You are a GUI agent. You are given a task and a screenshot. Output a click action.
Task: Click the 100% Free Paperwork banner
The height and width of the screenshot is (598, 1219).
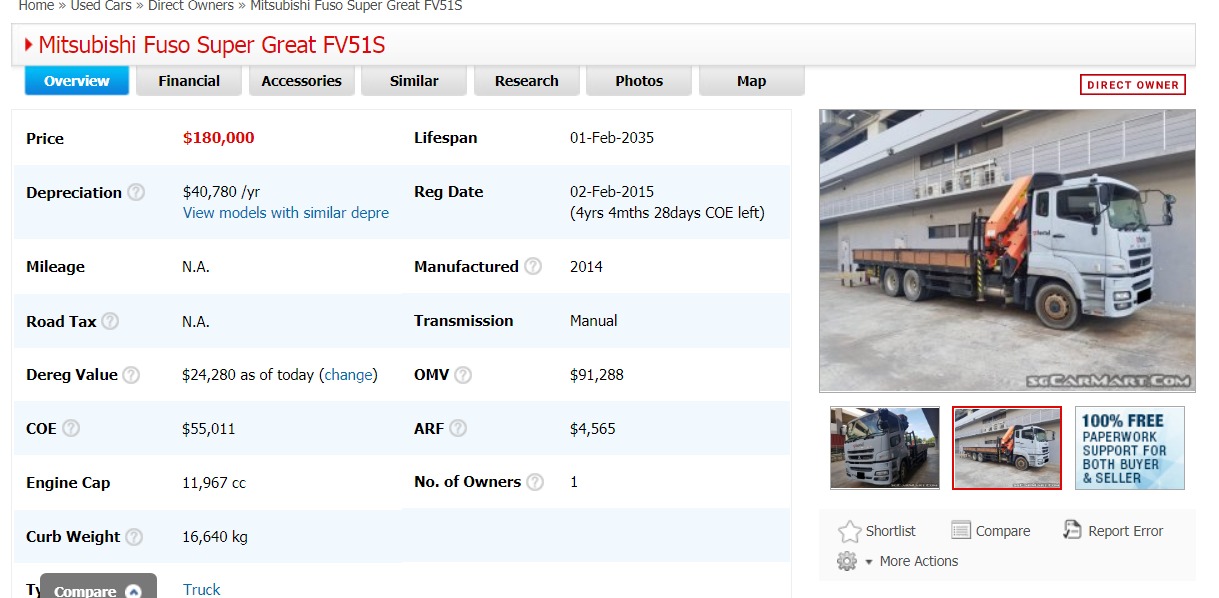pos(1129,448)
